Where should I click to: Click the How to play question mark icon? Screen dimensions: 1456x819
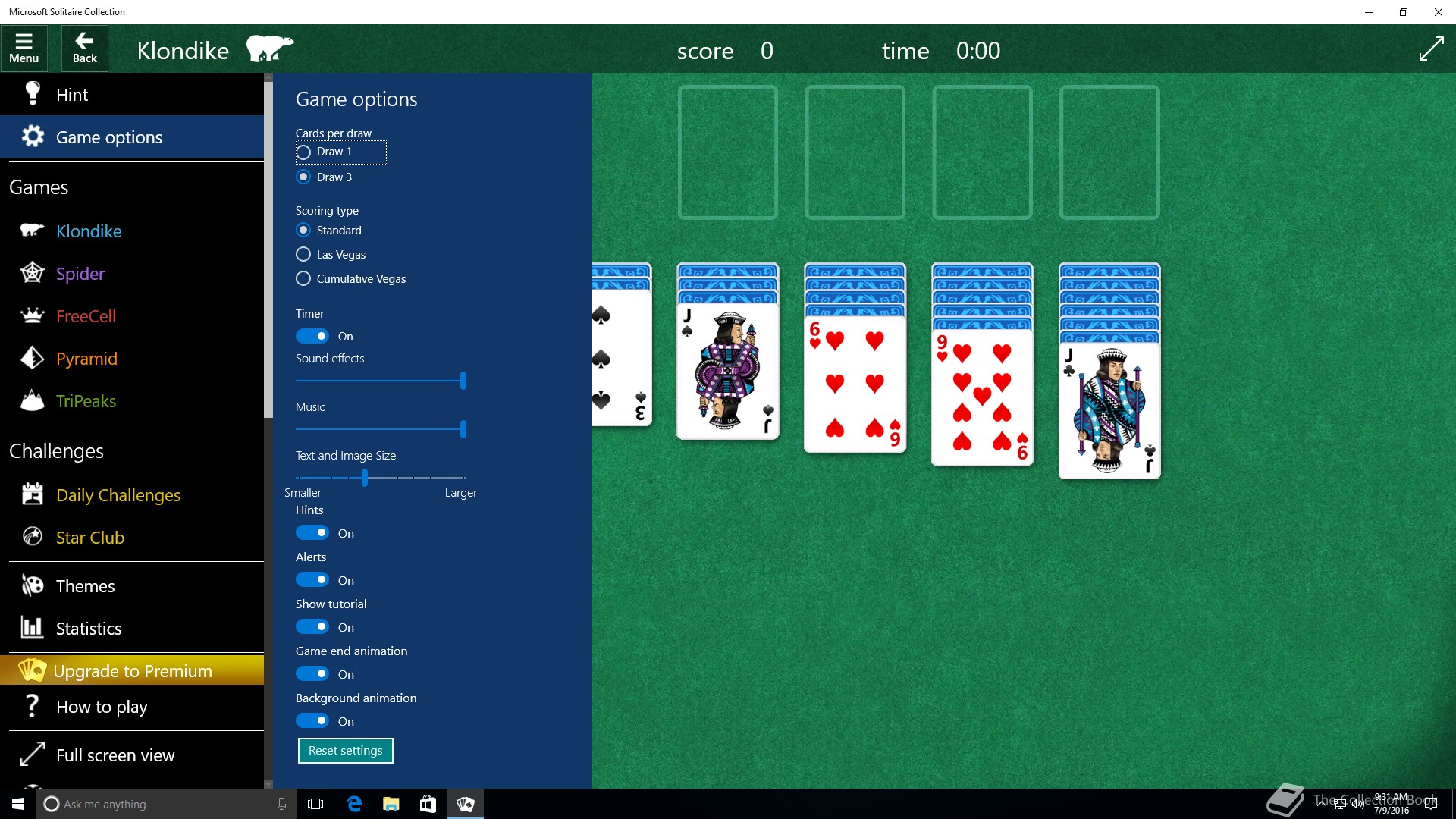click(x=33, y=706)
